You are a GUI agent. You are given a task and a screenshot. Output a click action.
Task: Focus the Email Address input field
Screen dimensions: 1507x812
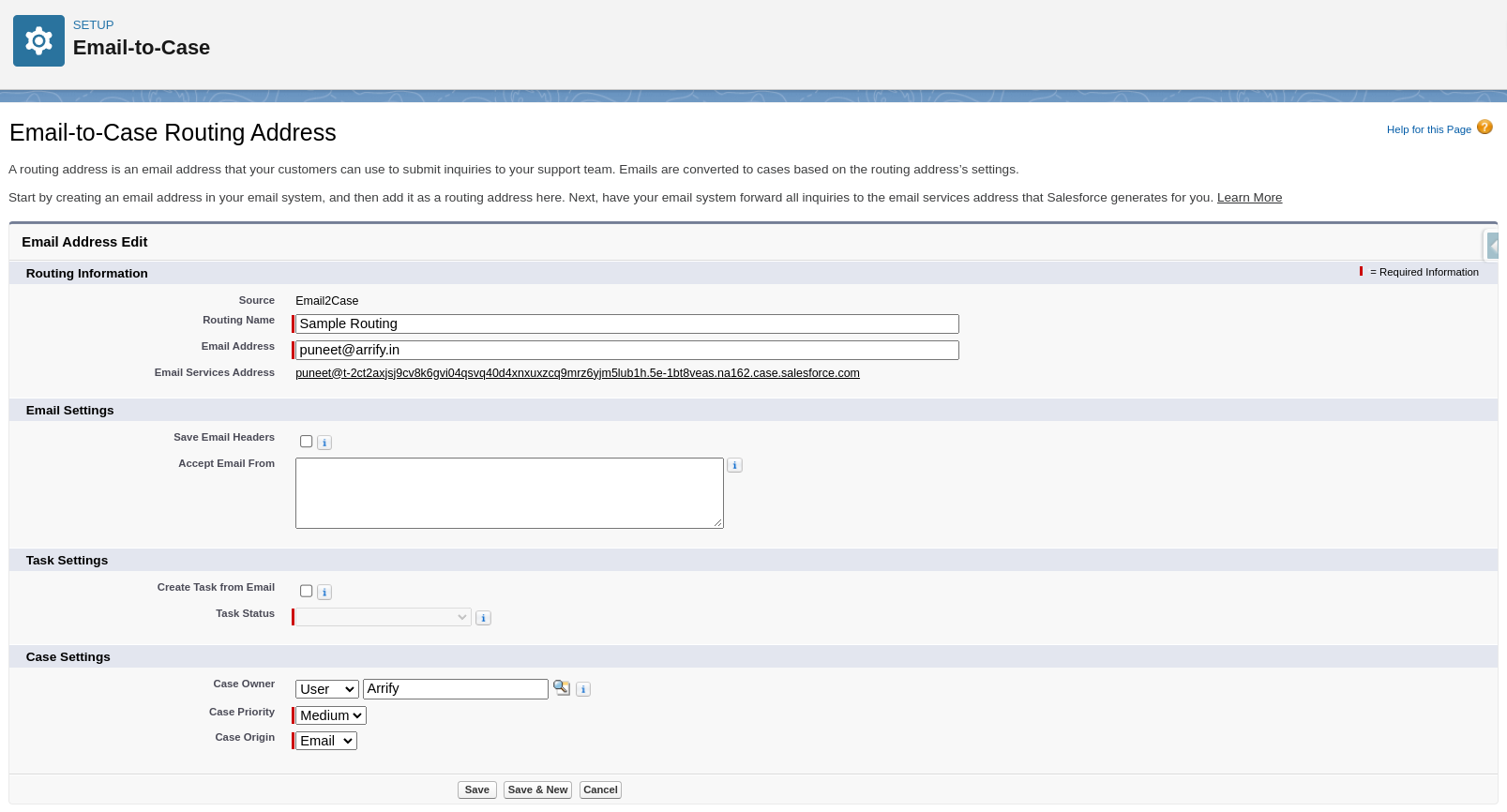[x=627, y=350]
